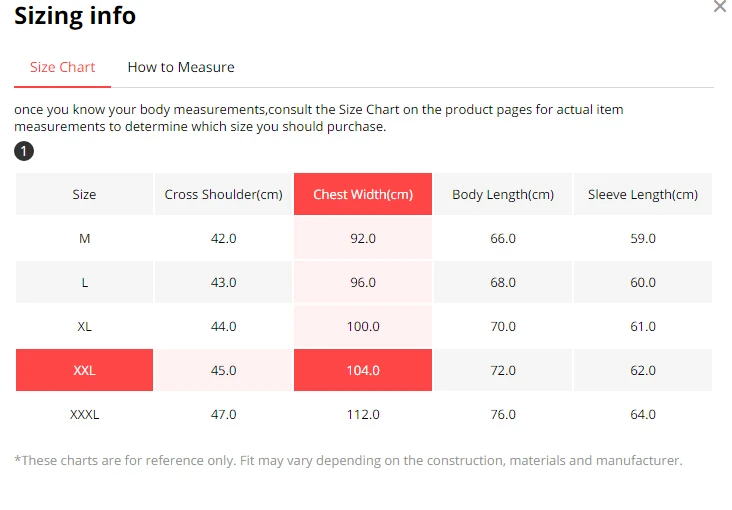Click the 64.0 sleeve length value

pyautogui.click(x=643, y=414)
